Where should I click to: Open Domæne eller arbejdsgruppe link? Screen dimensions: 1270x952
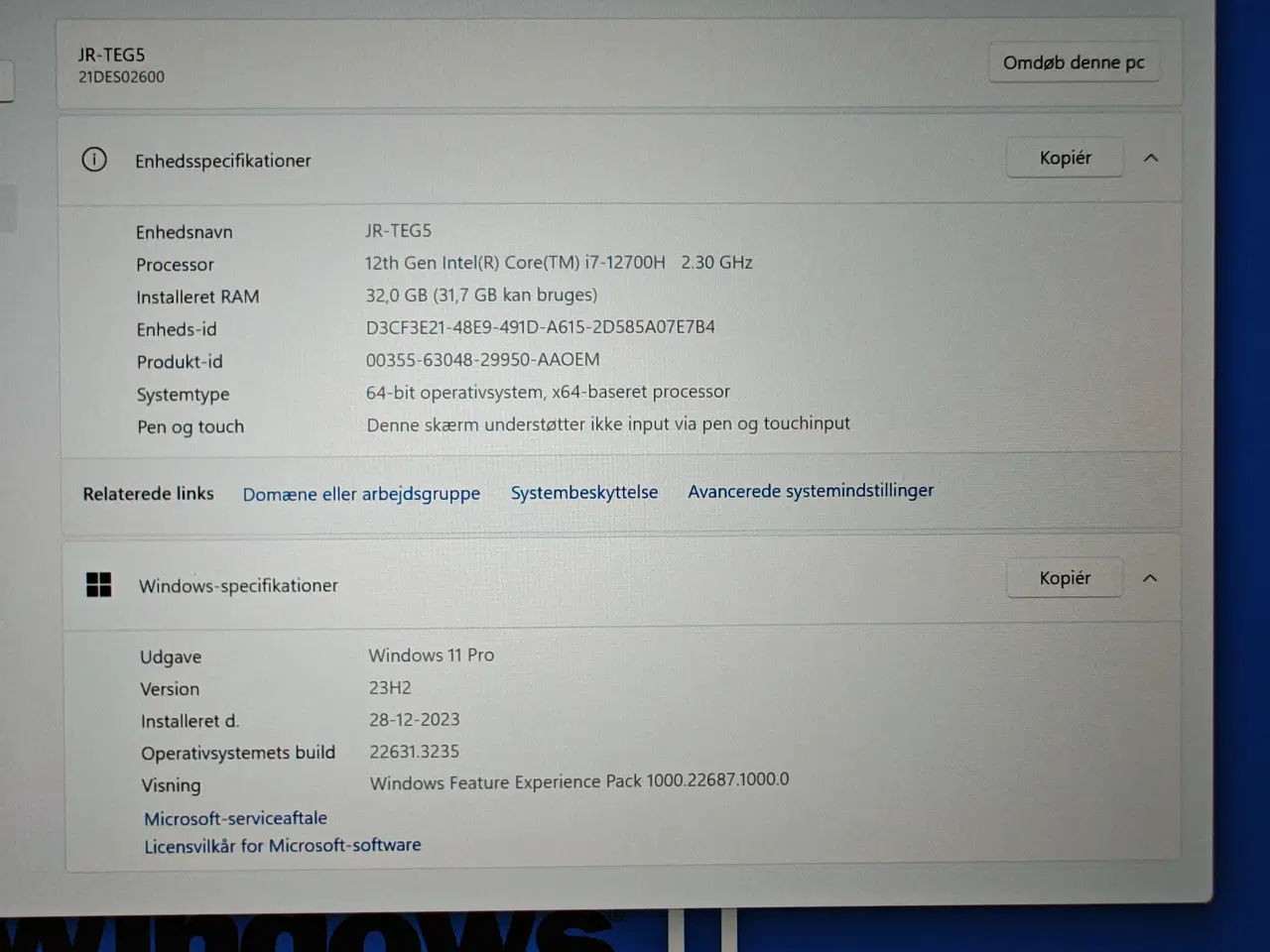coord(361,494)
